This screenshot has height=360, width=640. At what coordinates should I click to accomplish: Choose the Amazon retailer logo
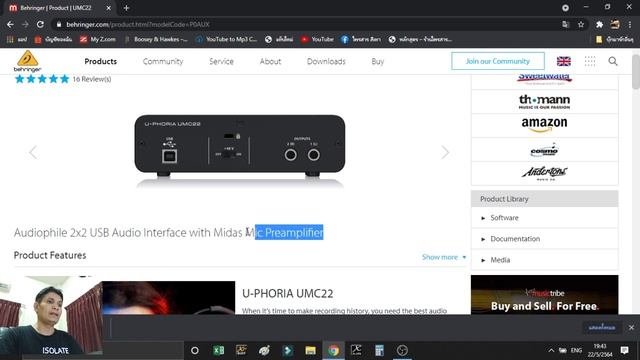click(544, 125)
